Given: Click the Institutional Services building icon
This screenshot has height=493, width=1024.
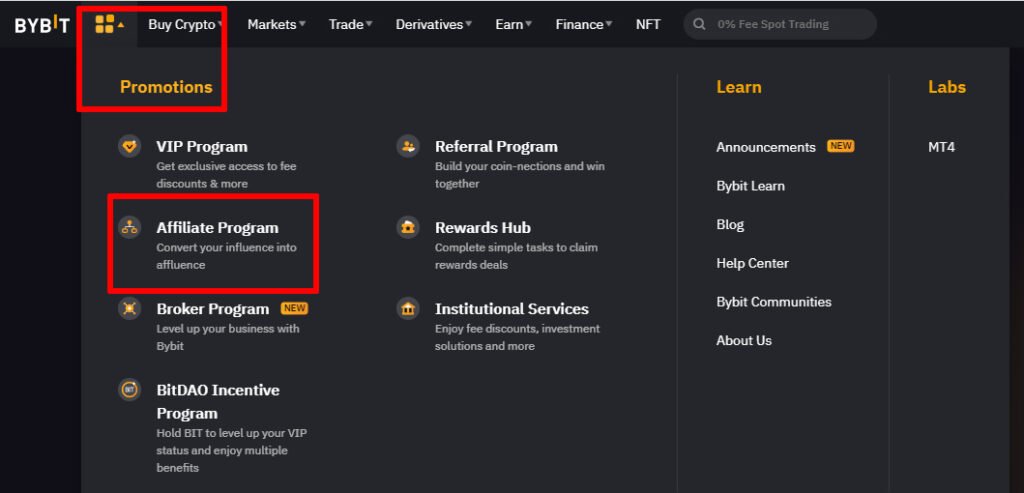Looking at the screenshot, I should coord(408,308).
